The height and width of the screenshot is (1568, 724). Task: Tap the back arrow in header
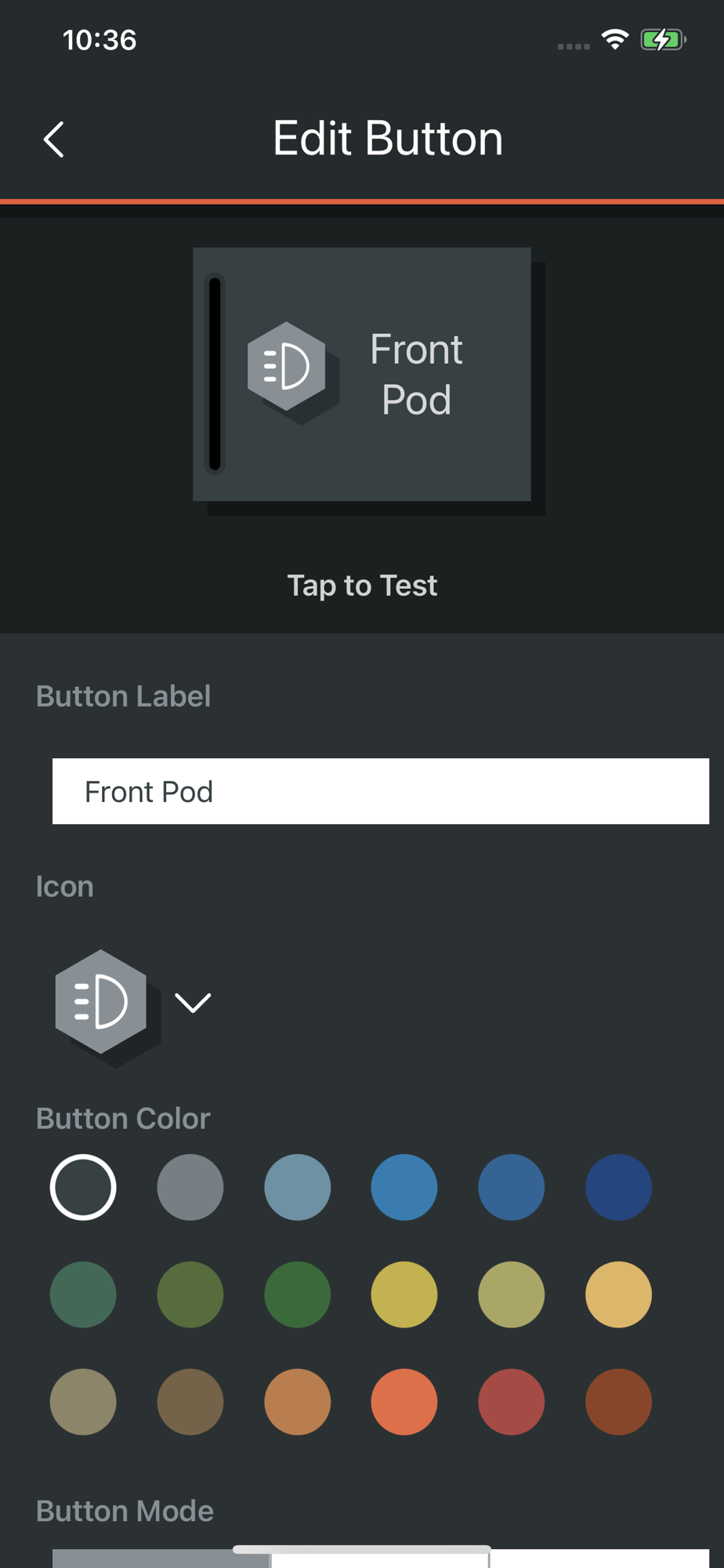53,140
